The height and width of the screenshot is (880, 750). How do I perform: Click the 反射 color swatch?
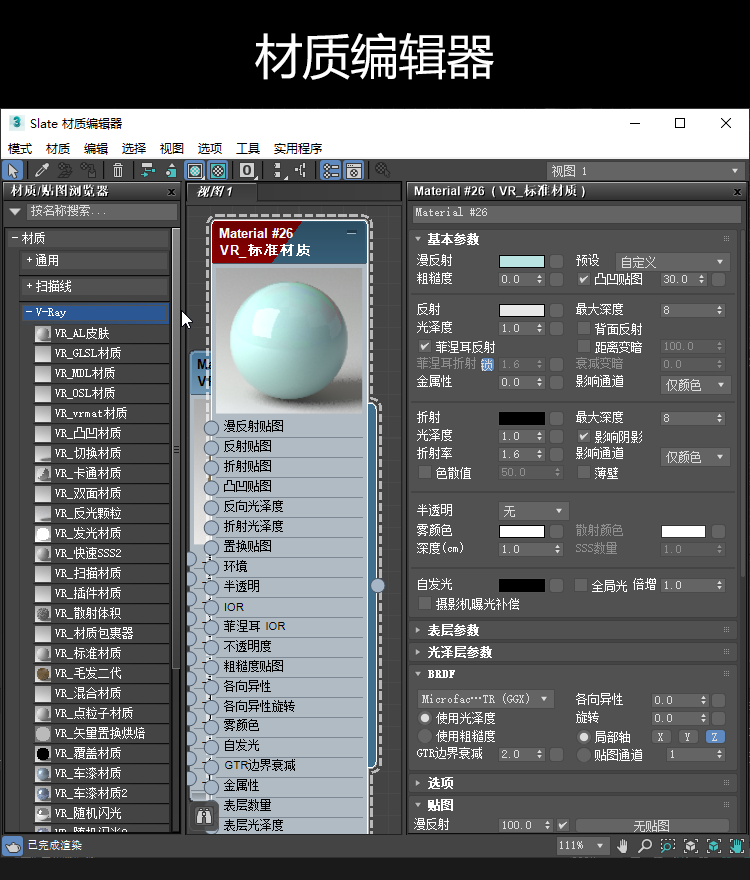tap(522, 310)
